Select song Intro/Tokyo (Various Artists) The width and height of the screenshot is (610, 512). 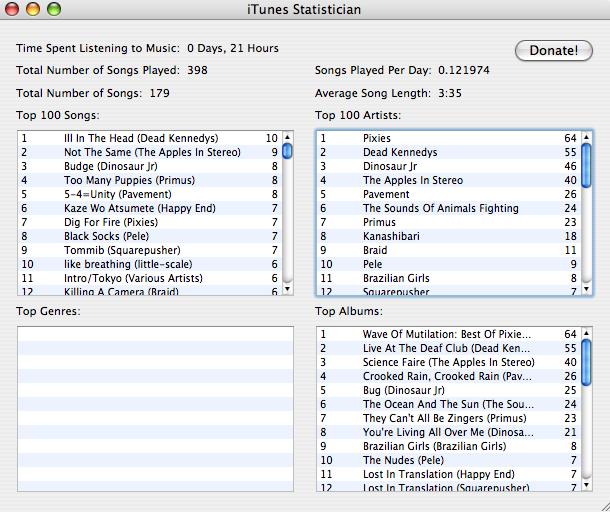click(x=150, y=278)
